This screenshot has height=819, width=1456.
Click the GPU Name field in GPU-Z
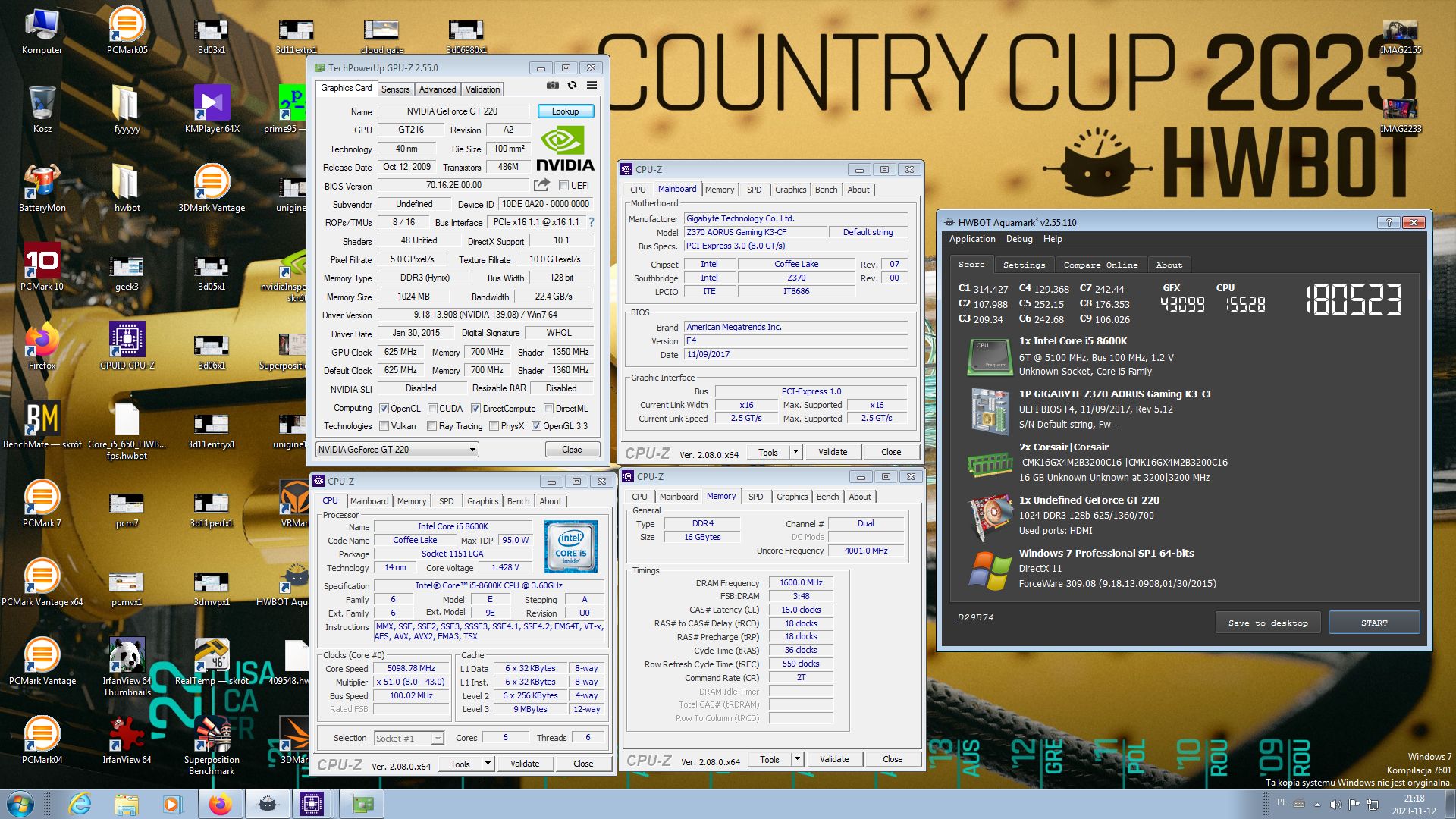453,111
